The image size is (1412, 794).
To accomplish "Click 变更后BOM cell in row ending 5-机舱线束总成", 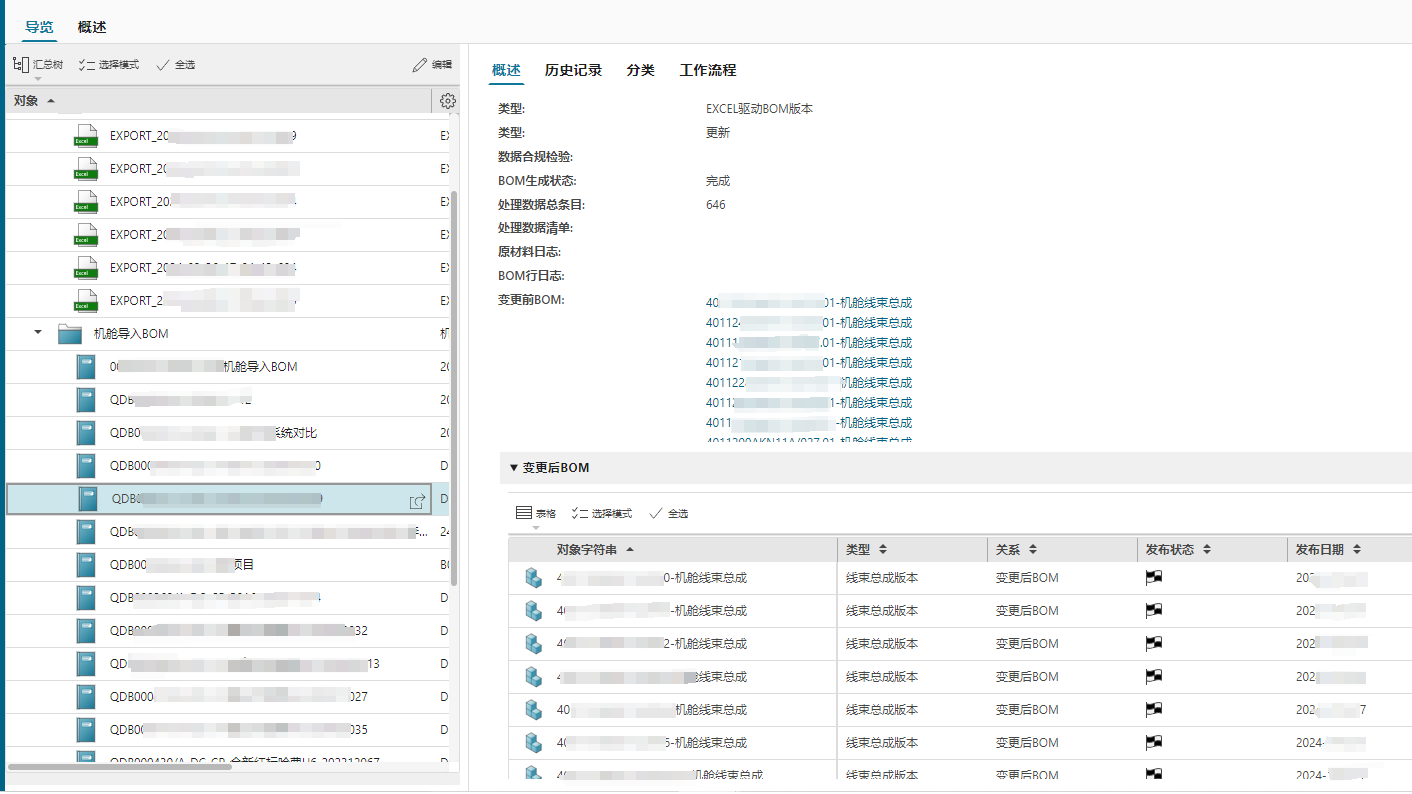I will [1026, 743].
